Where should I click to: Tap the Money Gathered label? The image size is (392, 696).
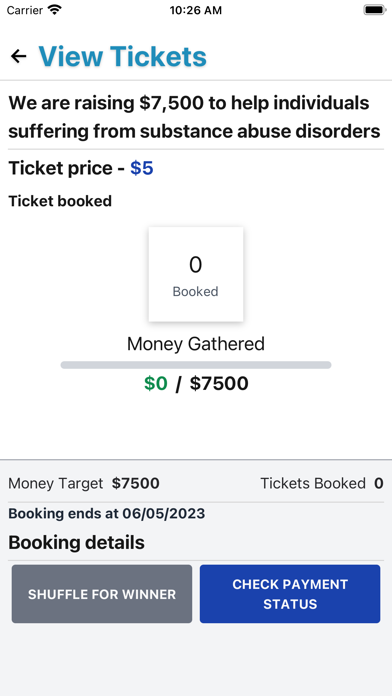coord(196,344)
